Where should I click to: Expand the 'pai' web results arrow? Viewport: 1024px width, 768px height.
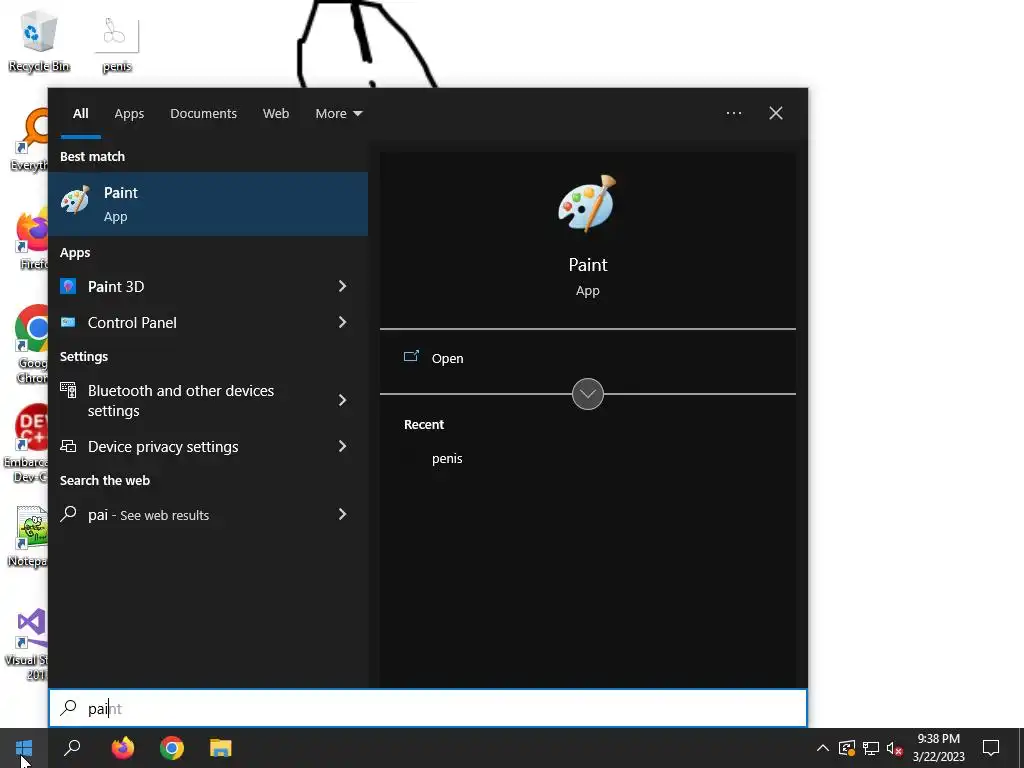(342, 514)
